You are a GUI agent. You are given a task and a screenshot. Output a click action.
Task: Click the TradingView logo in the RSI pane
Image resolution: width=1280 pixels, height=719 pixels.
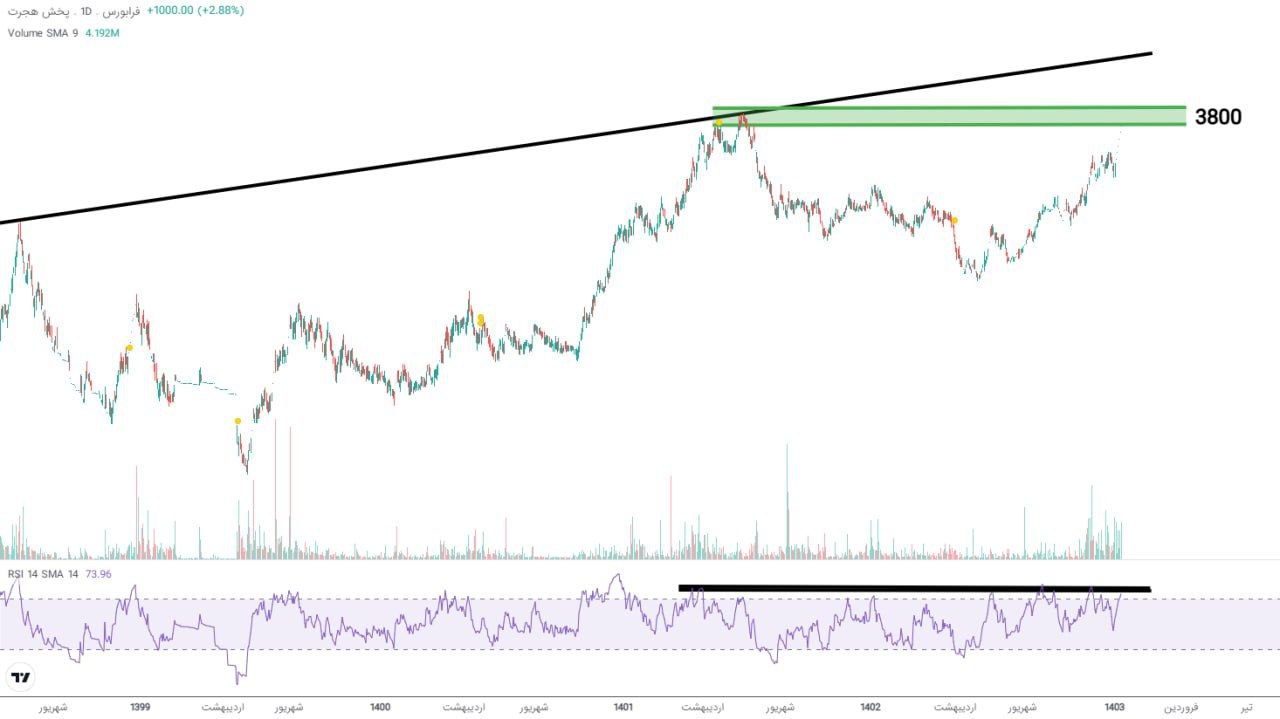20,678
